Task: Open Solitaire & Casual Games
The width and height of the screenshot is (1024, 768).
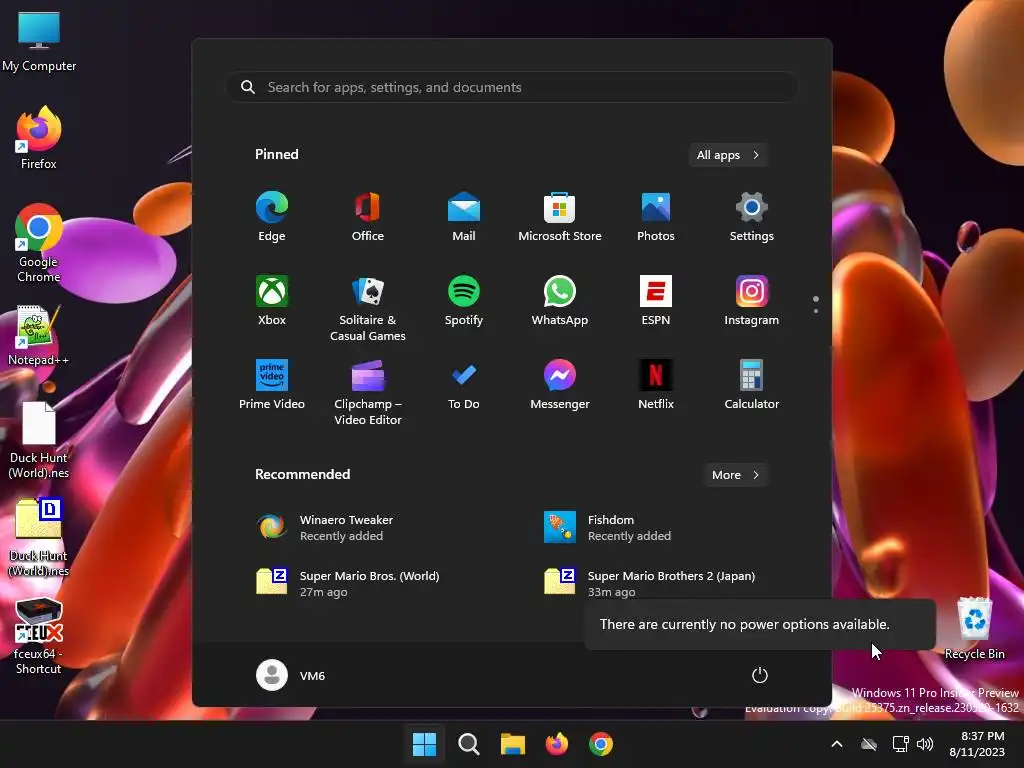Action: coord(368,308)
